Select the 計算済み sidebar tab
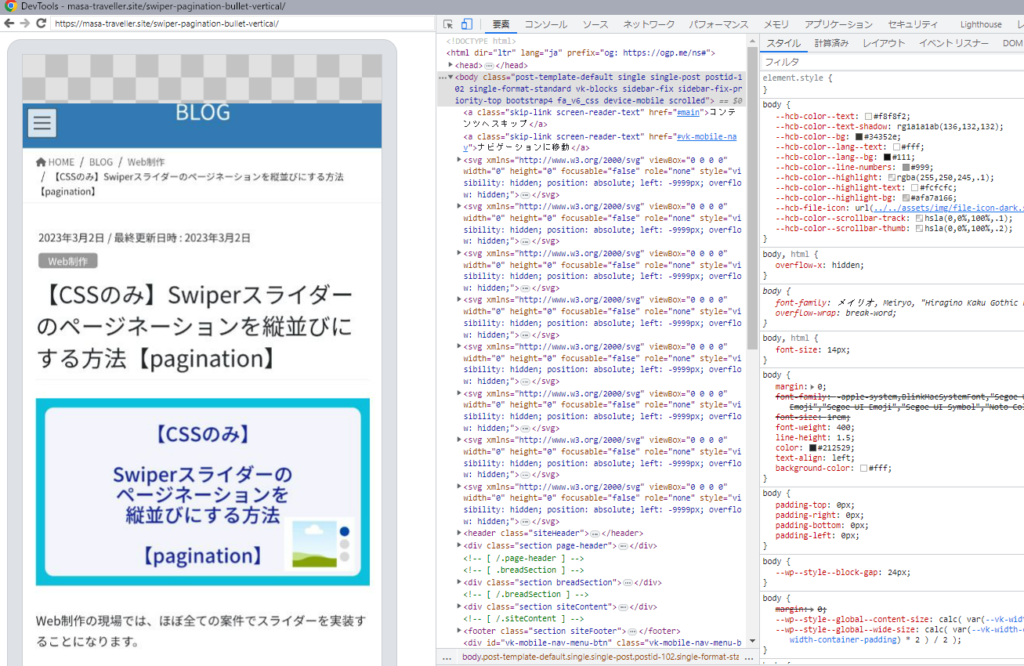Screen dimensions: 1024x666 pos(831,43)
